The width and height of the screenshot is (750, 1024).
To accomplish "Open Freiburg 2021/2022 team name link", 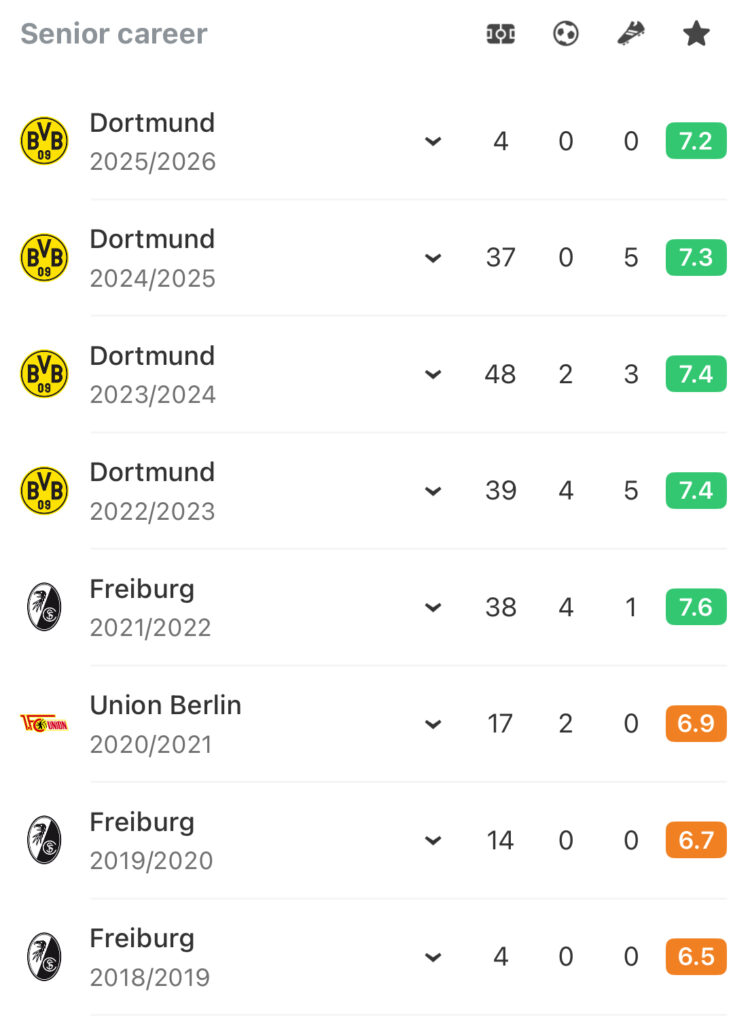I will click(x=142, y=589).
